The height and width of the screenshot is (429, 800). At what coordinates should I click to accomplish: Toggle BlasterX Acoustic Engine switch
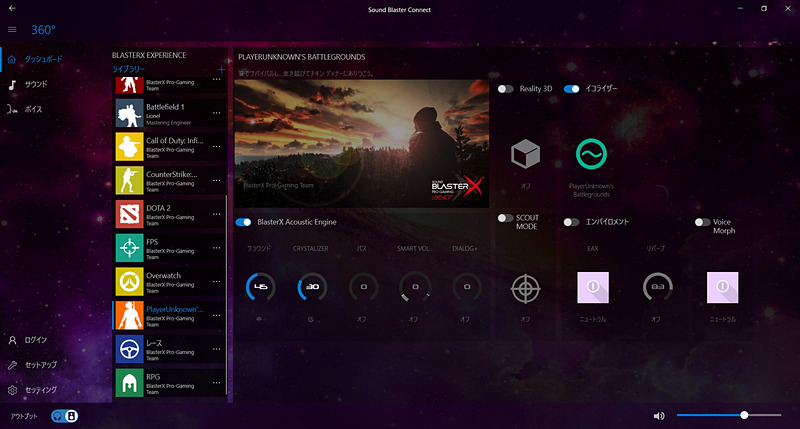click(x=243, y=222)
